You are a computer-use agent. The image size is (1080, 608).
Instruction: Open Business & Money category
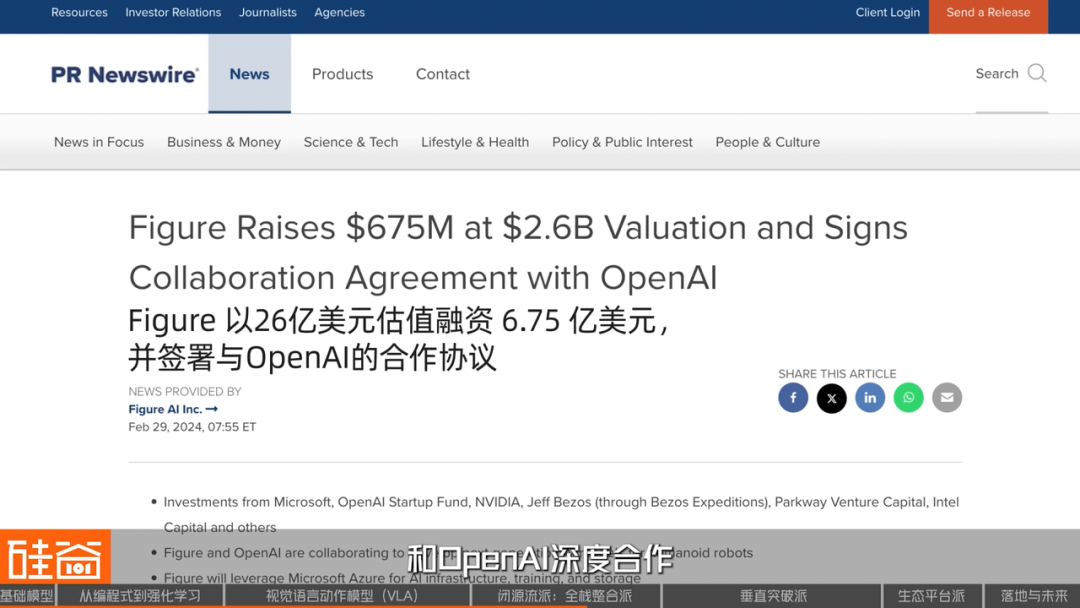click(x=224, y=142)
